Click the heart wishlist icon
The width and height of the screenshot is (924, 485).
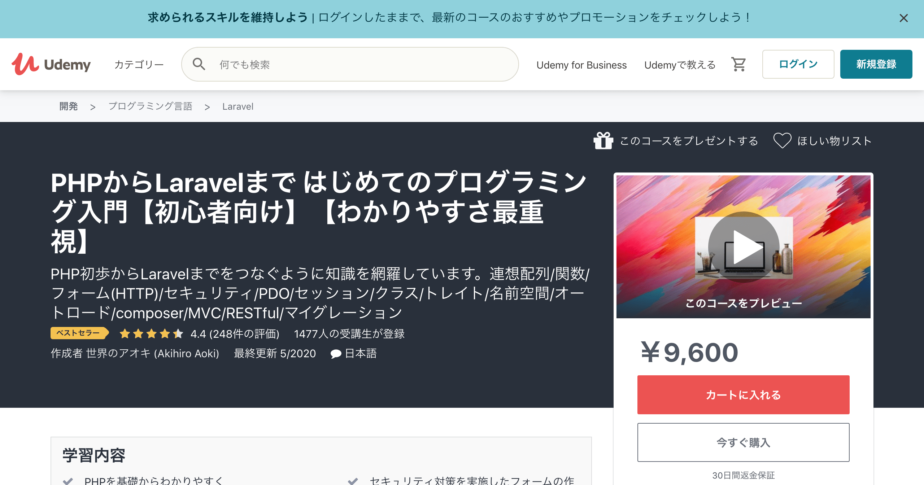click(782, 141)
